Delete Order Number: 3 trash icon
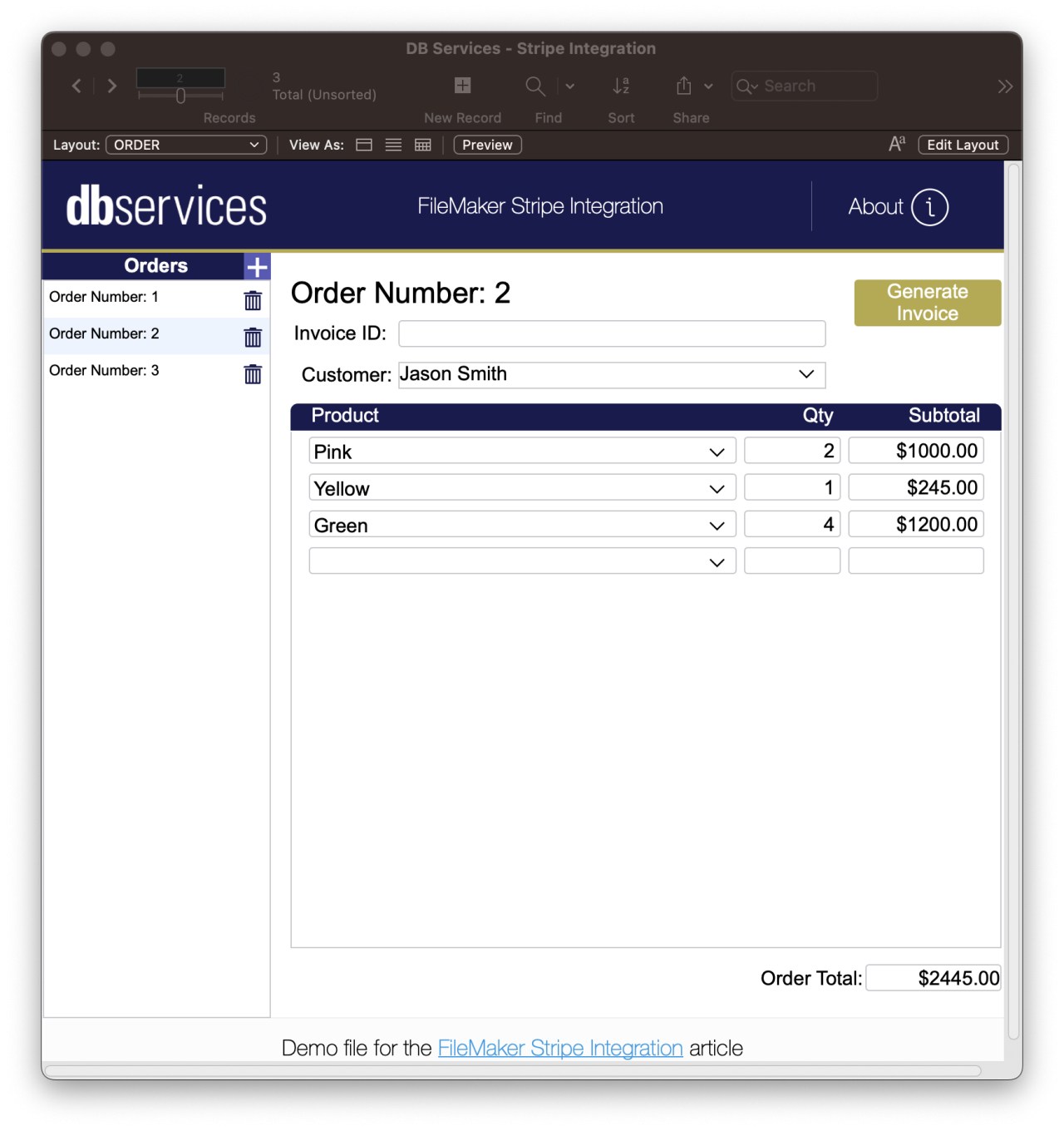This screenshot has height=1131, width=1064. coord(253,373)
